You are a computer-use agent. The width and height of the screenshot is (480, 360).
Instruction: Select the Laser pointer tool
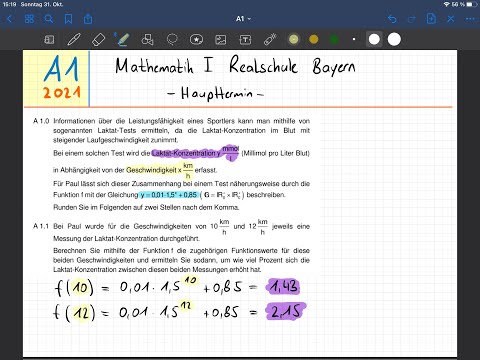pos(270,40)
